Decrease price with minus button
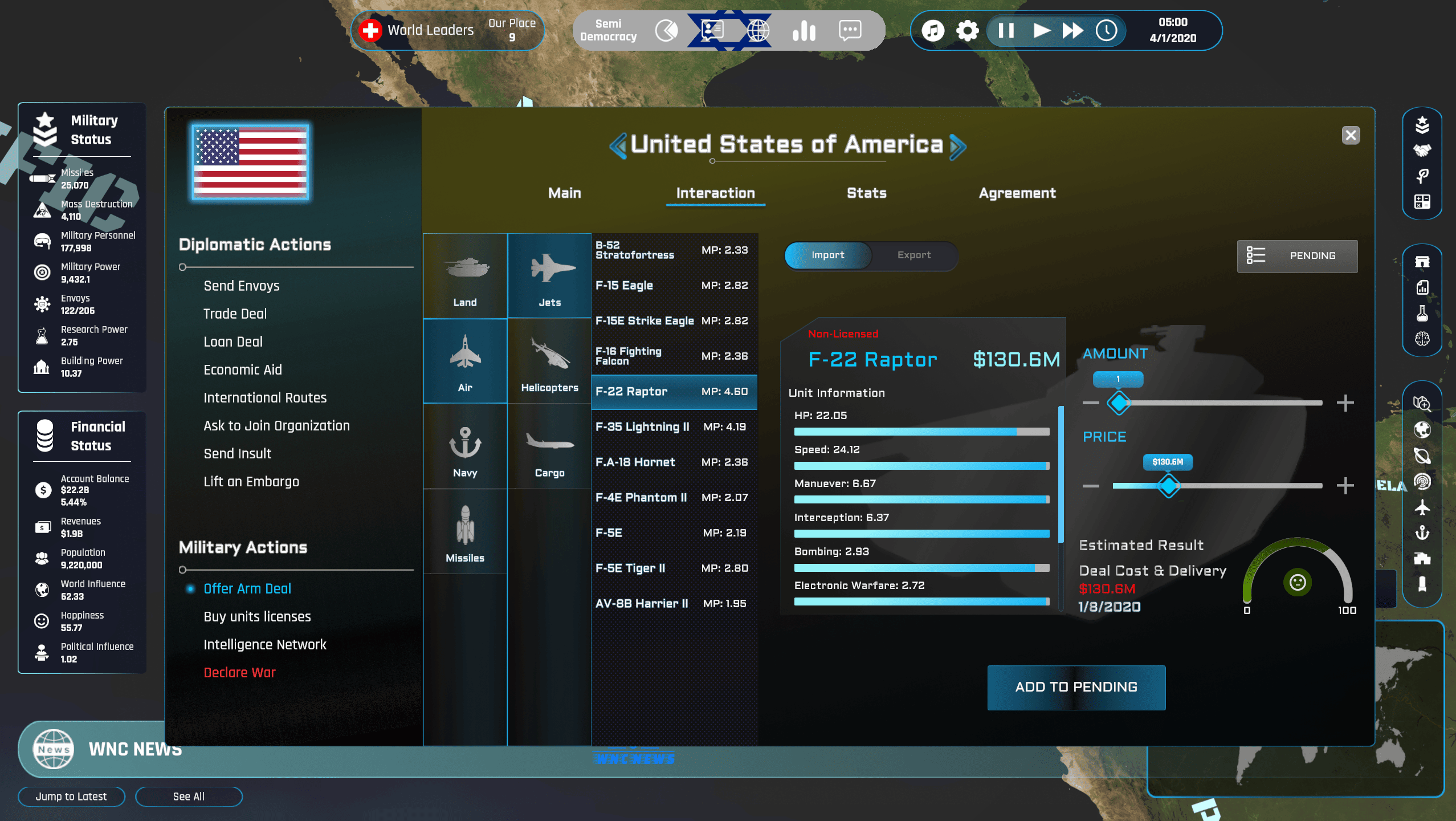This screenshot has width=1456, height=821. click(1091, 486)
